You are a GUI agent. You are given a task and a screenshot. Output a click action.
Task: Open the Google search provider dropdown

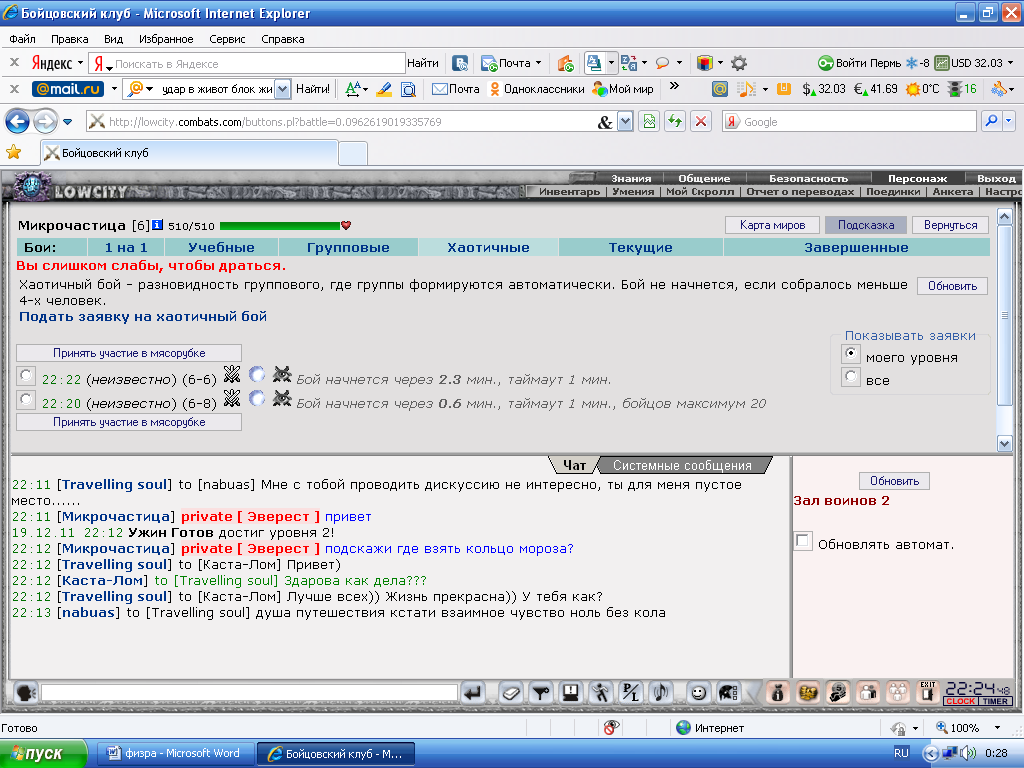(x=1008, y=121)
